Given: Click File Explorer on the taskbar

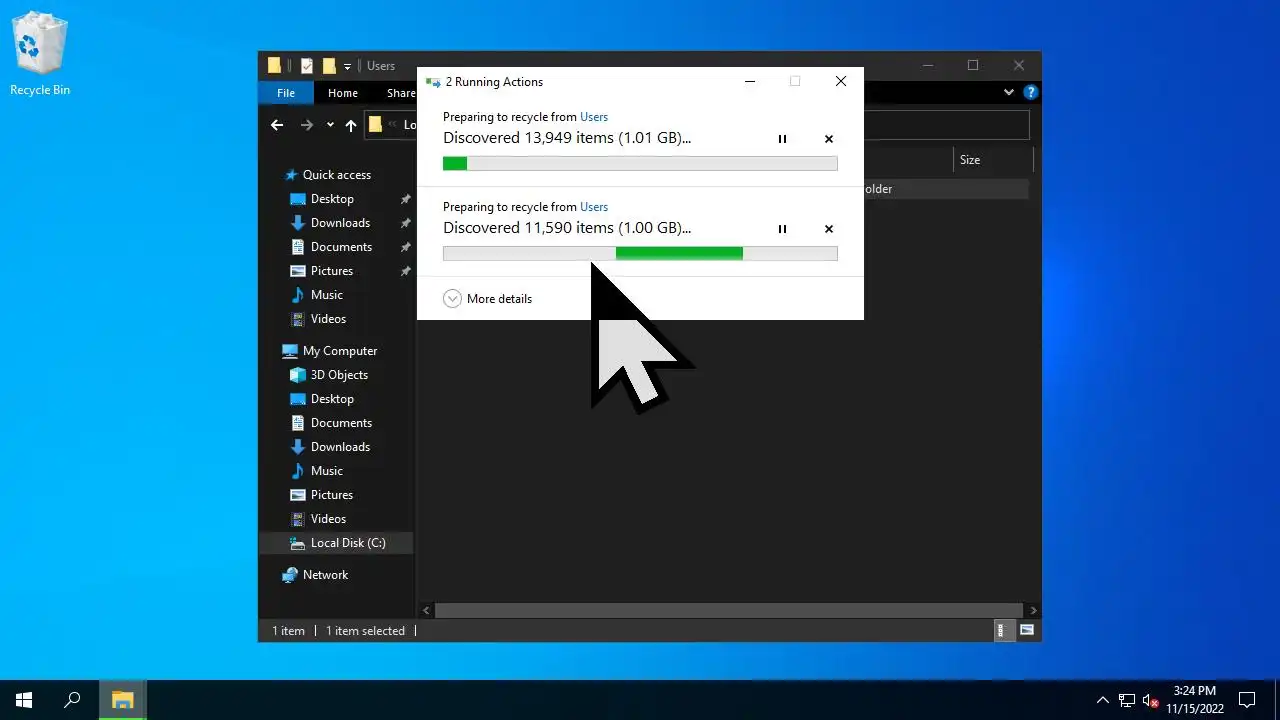Looking at the screenshot, I should 122,700.
